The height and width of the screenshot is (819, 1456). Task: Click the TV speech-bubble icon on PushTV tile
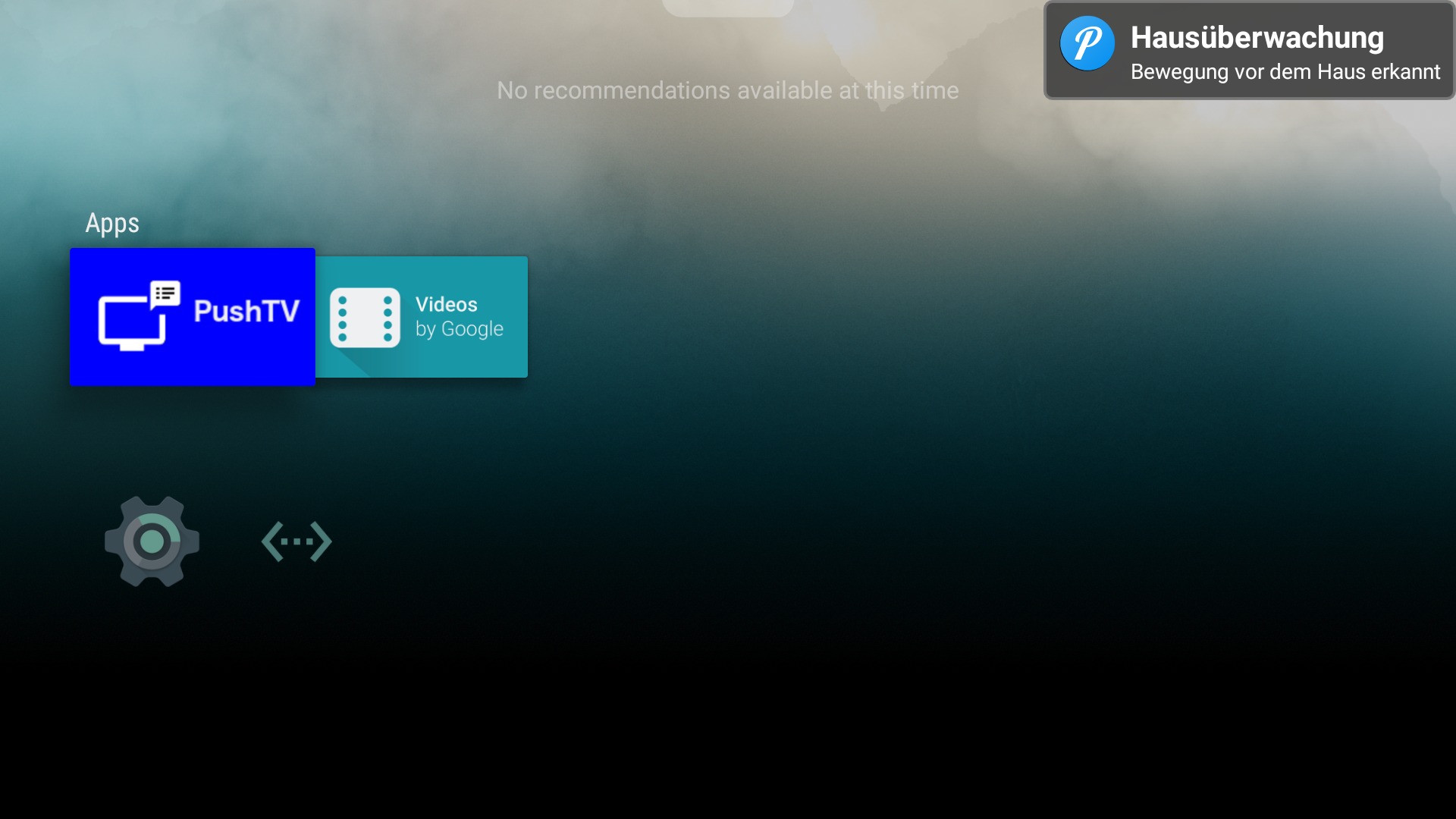pyautogui.click(x=140, y=316)
